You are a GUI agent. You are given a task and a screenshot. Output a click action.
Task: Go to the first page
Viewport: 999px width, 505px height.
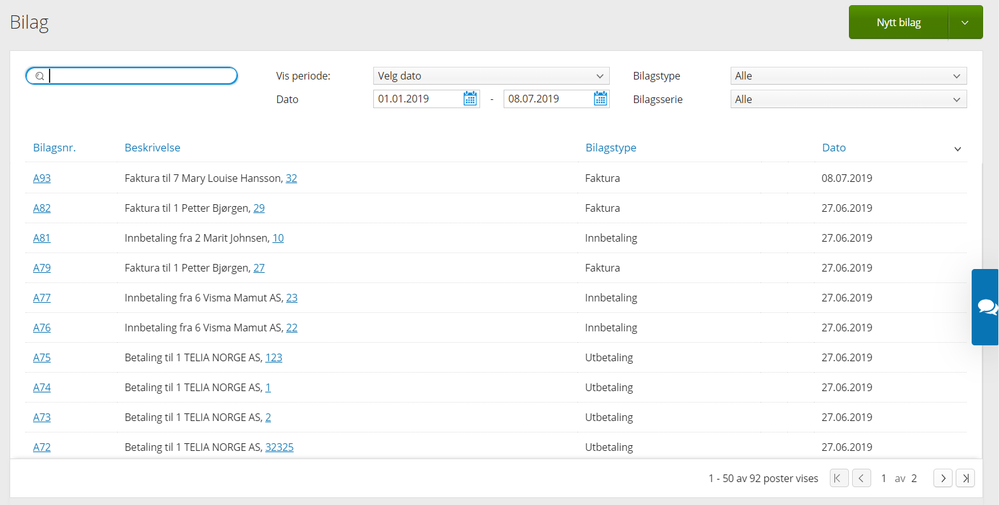pos(838,478)
